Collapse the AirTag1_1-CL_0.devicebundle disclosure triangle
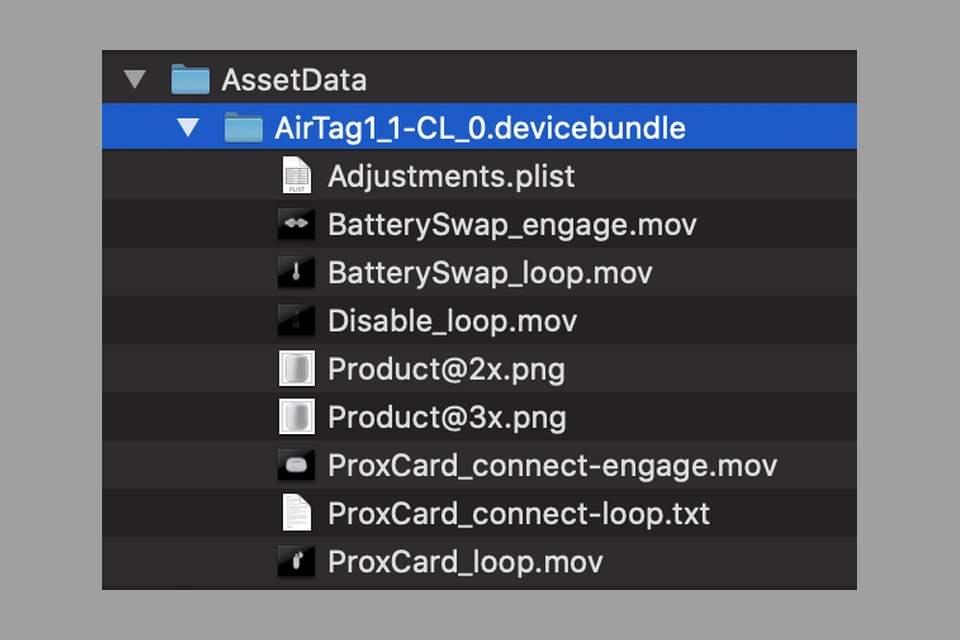 [188, 127]
